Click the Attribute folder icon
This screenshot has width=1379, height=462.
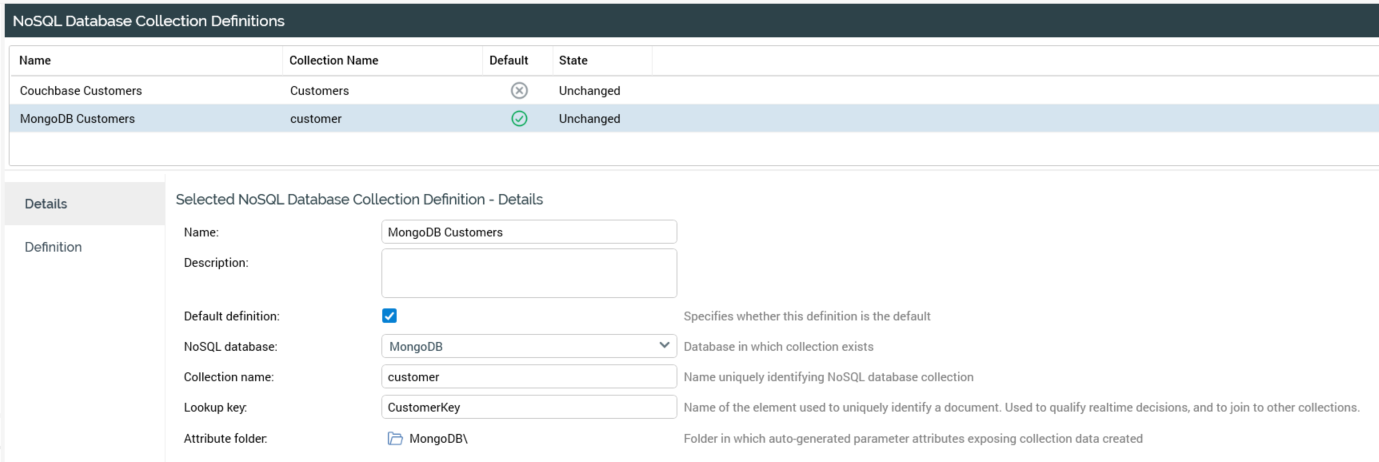coord(395,439)
